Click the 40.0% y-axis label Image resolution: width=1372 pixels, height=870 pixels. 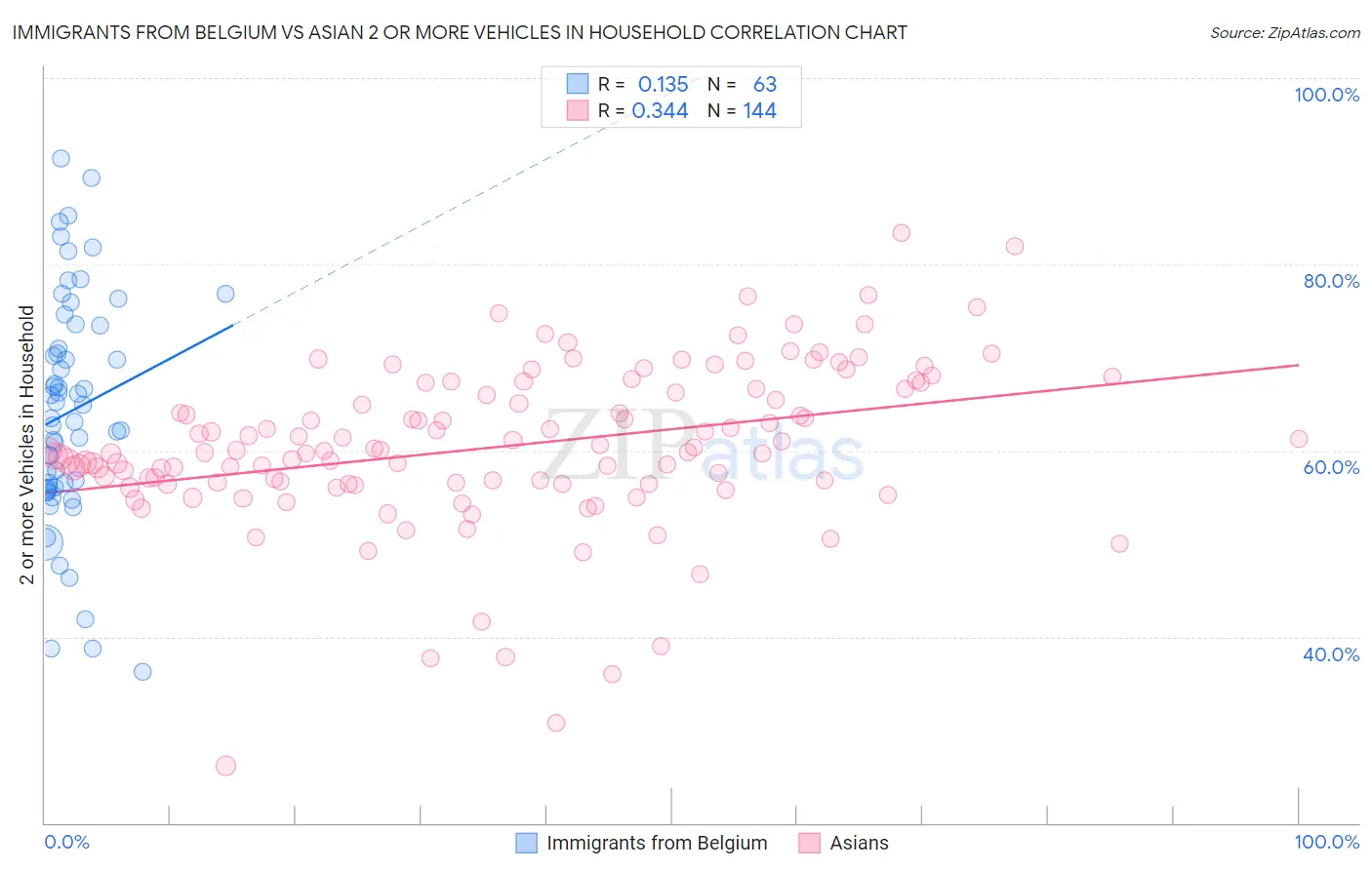pyautogui.click(x=1331, y=654)
